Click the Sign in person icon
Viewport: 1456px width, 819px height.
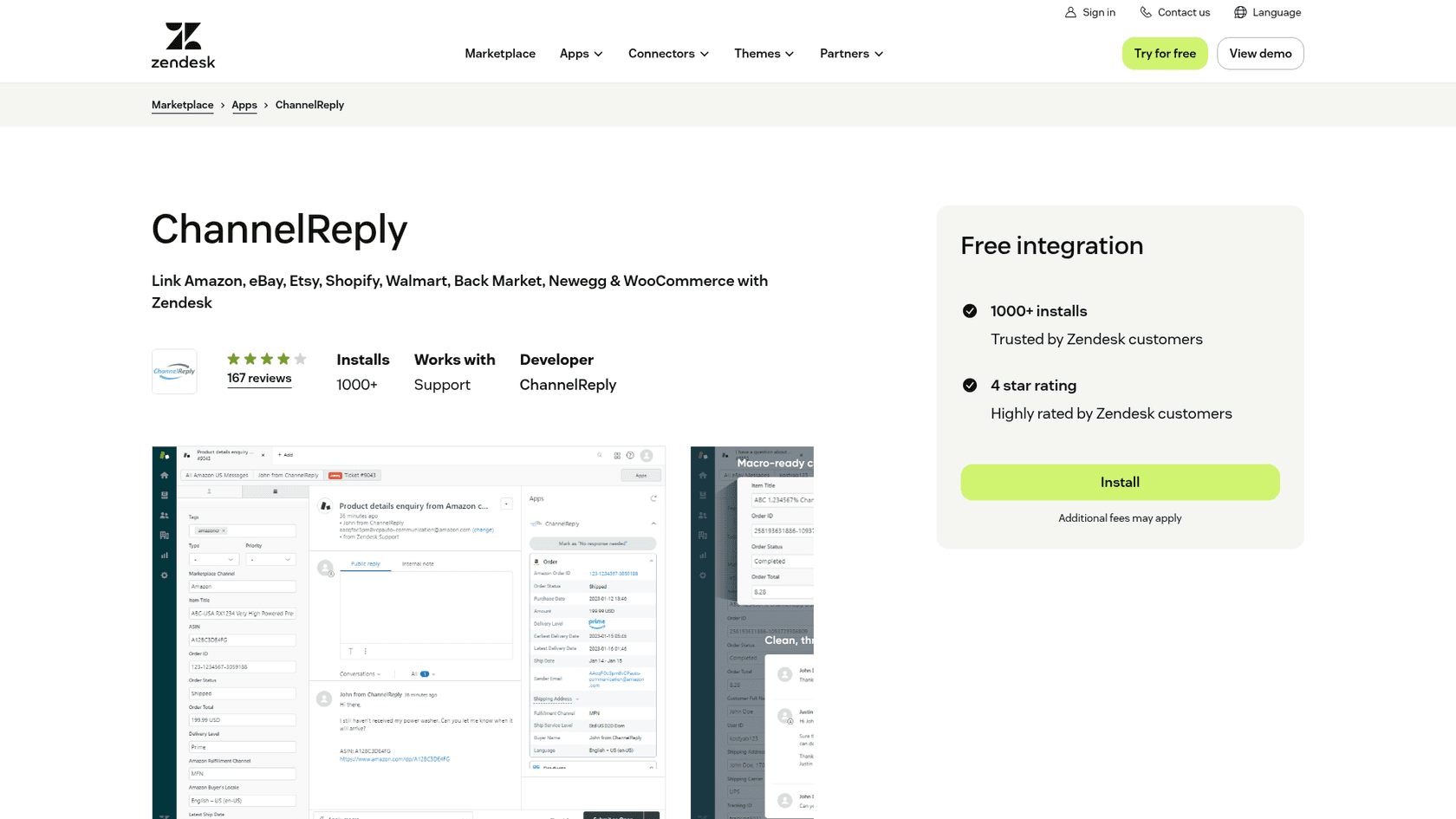coord(1070,12)
